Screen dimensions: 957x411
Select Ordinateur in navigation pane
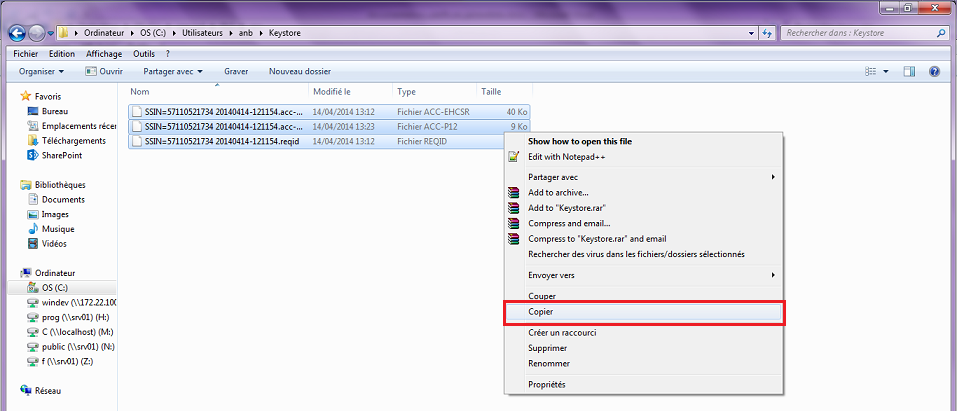(48, 273)
